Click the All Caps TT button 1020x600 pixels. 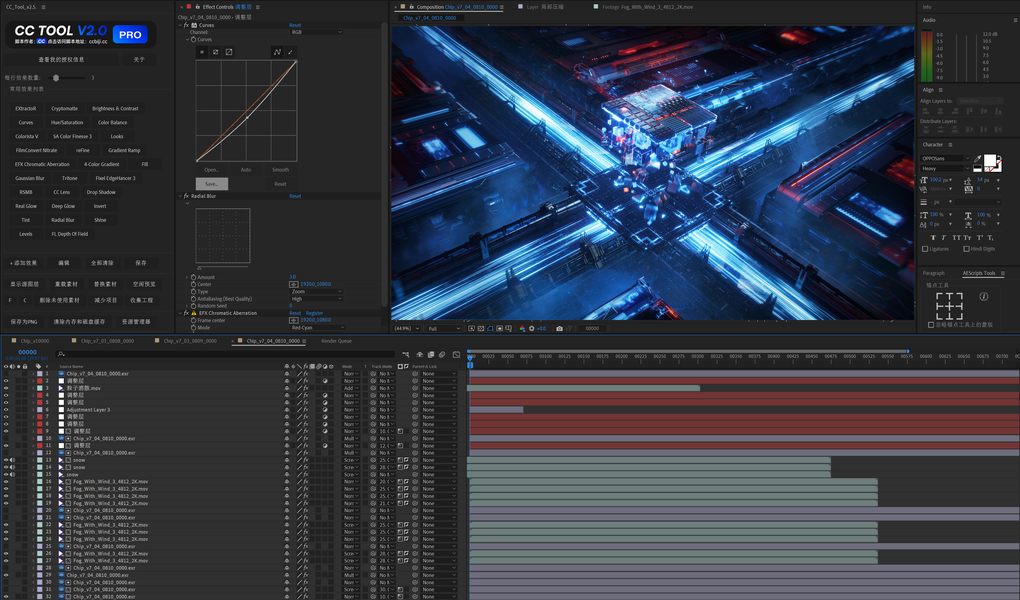[x=956, y=238]
